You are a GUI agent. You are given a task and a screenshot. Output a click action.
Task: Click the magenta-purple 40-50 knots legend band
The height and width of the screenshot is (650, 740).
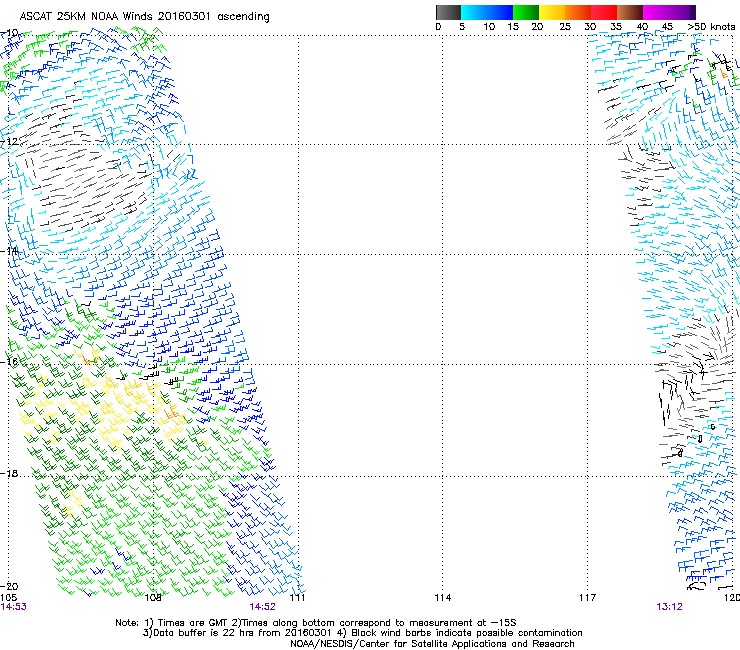pyautogui.click(x=669, y=12)
